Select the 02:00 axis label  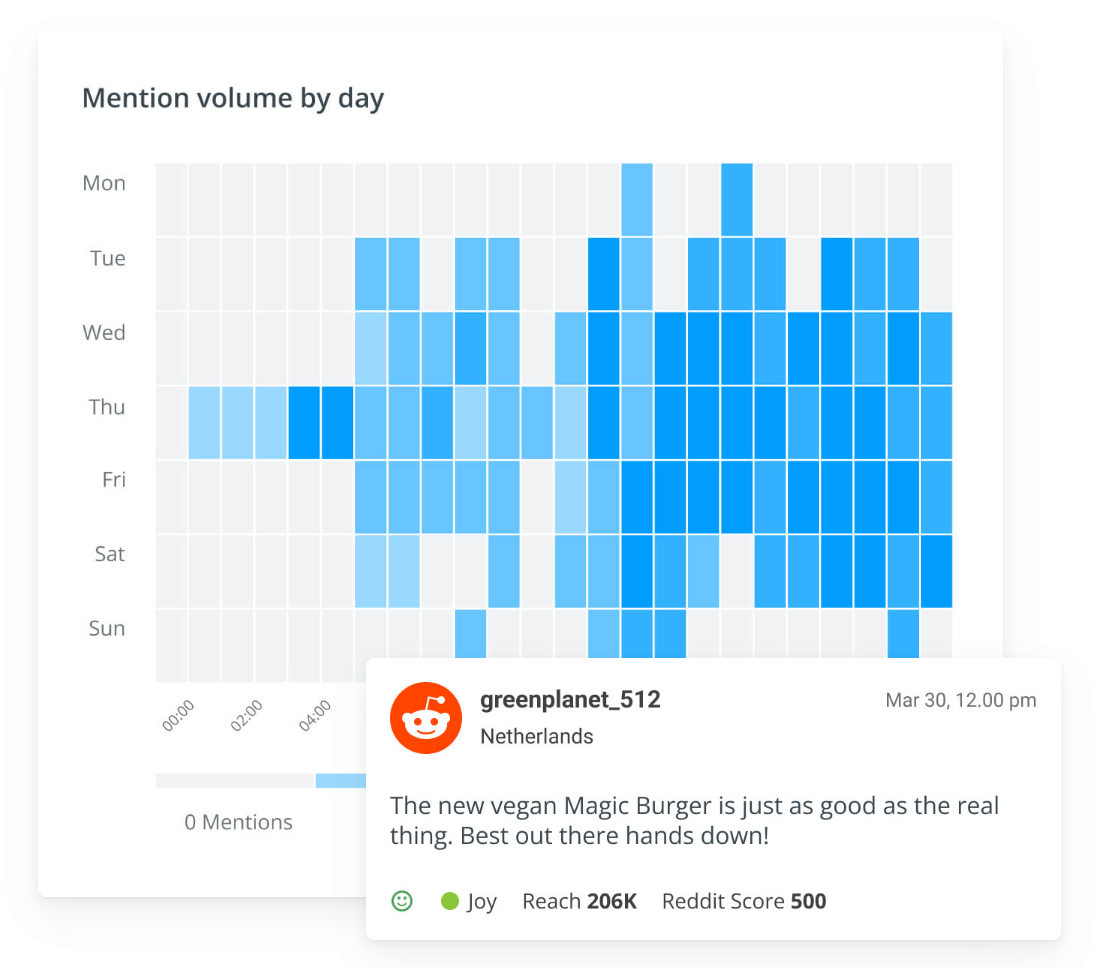click(247, 712)
